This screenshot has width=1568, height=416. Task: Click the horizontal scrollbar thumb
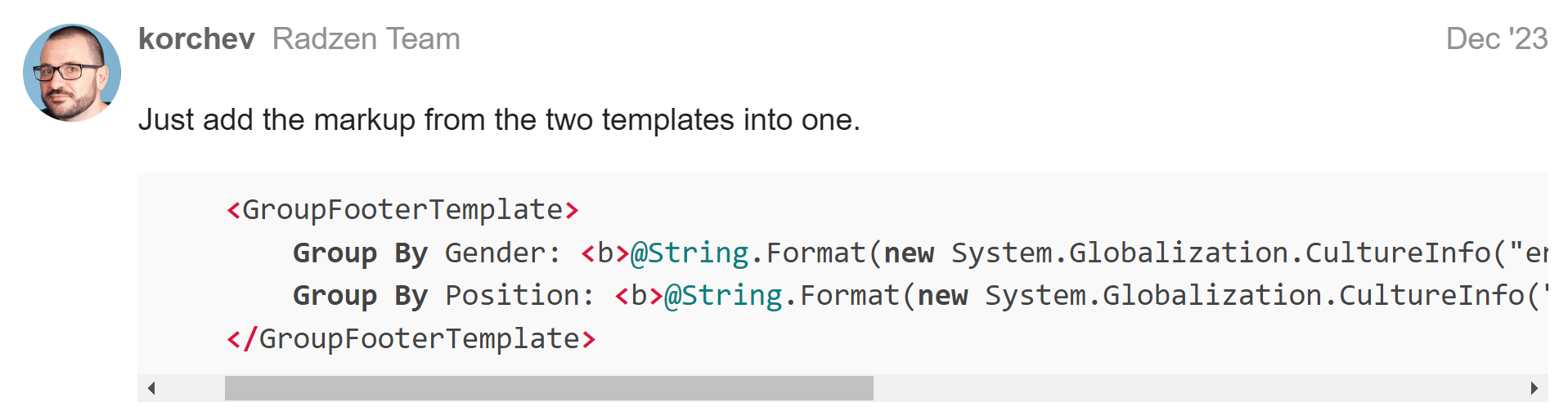click(549, 388)
